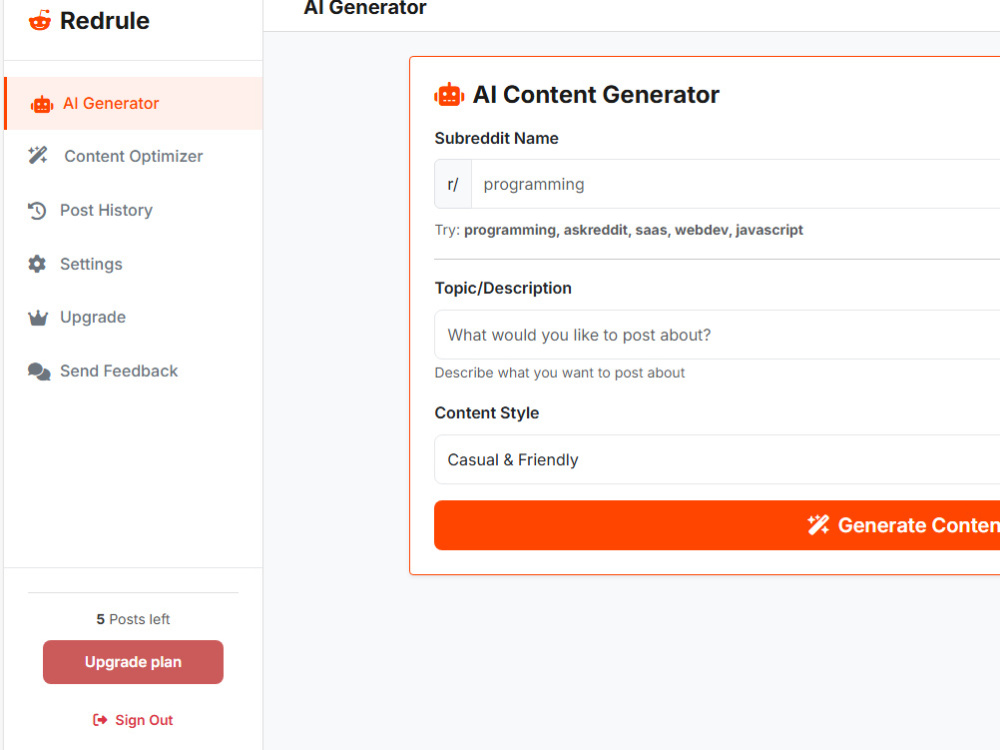Click the robot icon beside AI Generator
The height and width of the screenshot is (750, 1000).
coord(42,104)
